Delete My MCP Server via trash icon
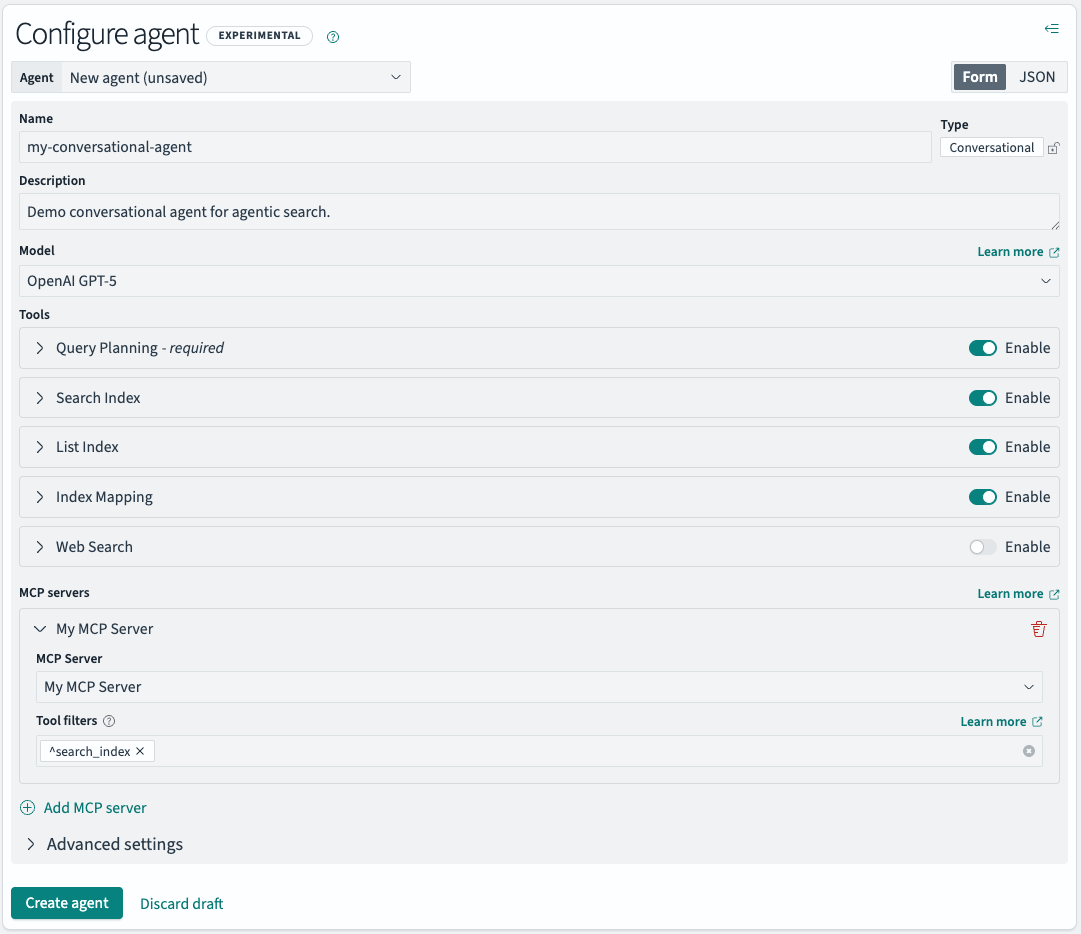This screenshot has width=1081, height=934. [x=1039, y=629]
